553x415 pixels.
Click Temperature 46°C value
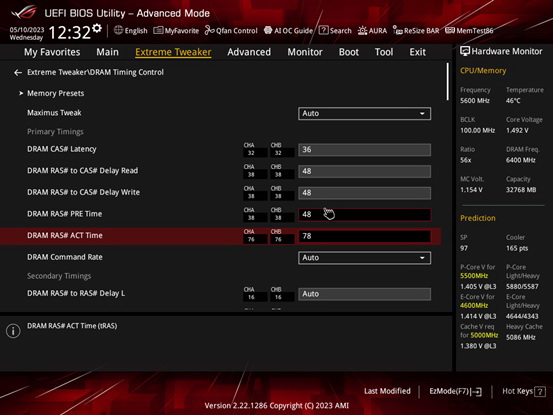point(513,101)
